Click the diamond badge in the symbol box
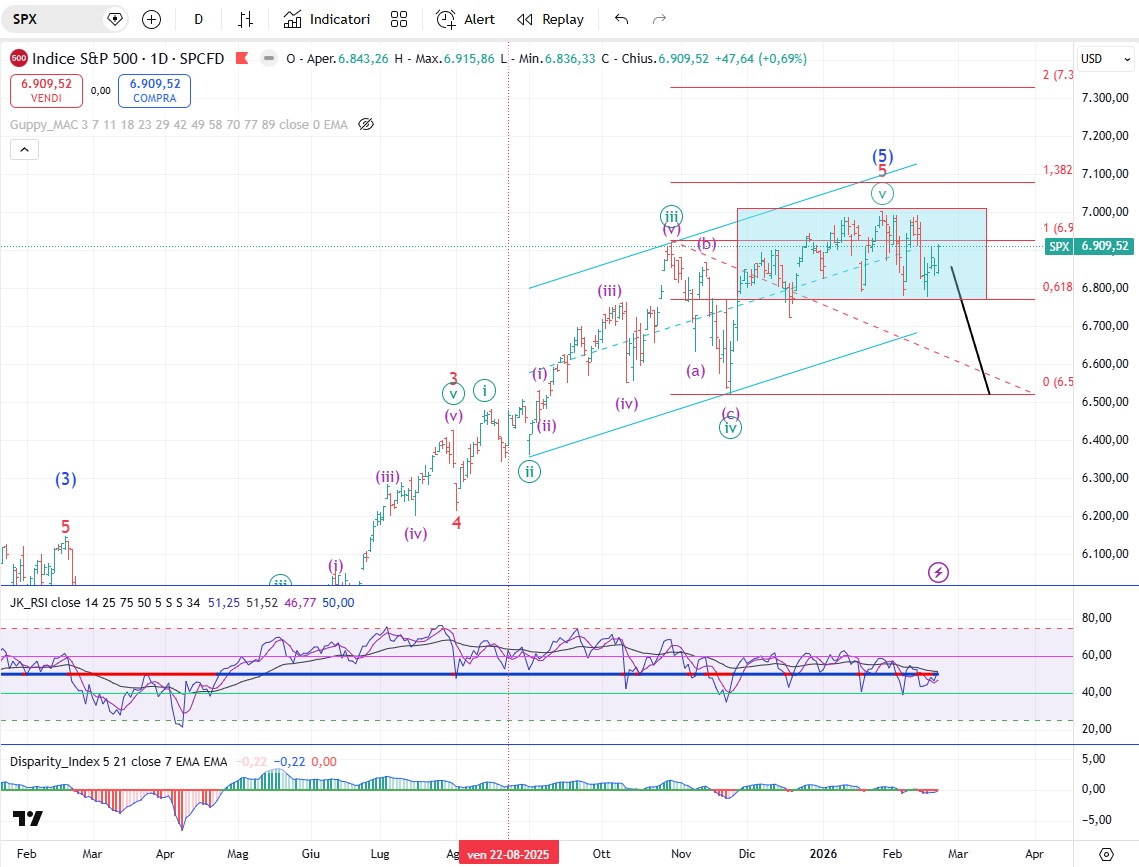 tap(114, 19)
